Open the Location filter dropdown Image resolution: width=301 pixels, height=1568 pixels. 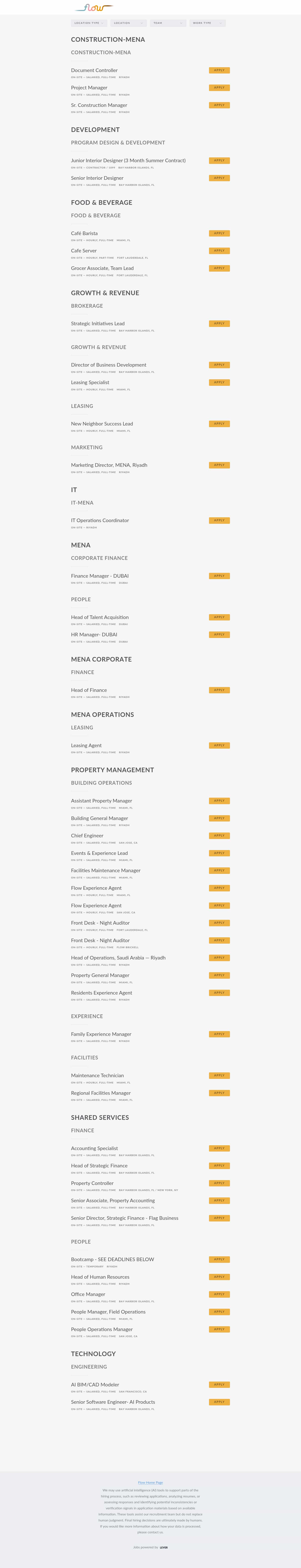(129, 23)
